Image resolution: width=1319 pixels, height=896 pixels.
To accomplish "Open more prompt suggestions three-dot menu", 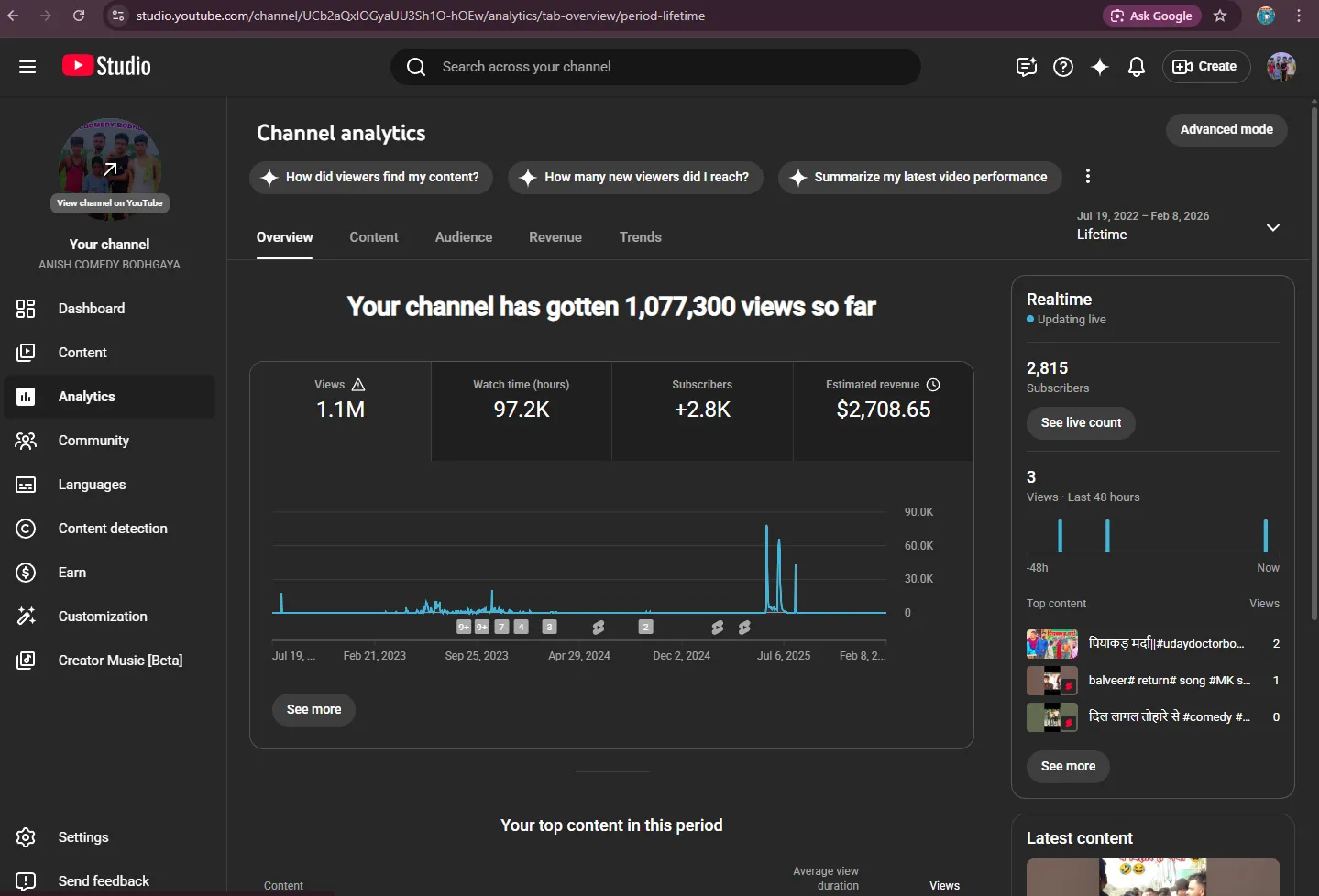I will [x=1088, y=177].
